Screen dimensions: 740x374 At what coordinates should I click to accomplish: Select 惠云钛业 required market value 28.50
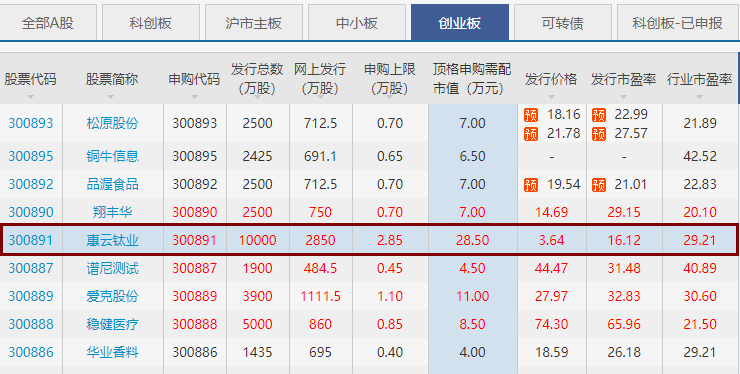point(472,240)
